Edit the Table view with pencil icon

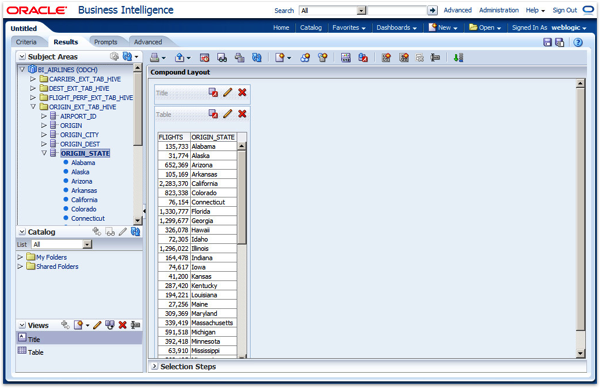tap(227, 114)
